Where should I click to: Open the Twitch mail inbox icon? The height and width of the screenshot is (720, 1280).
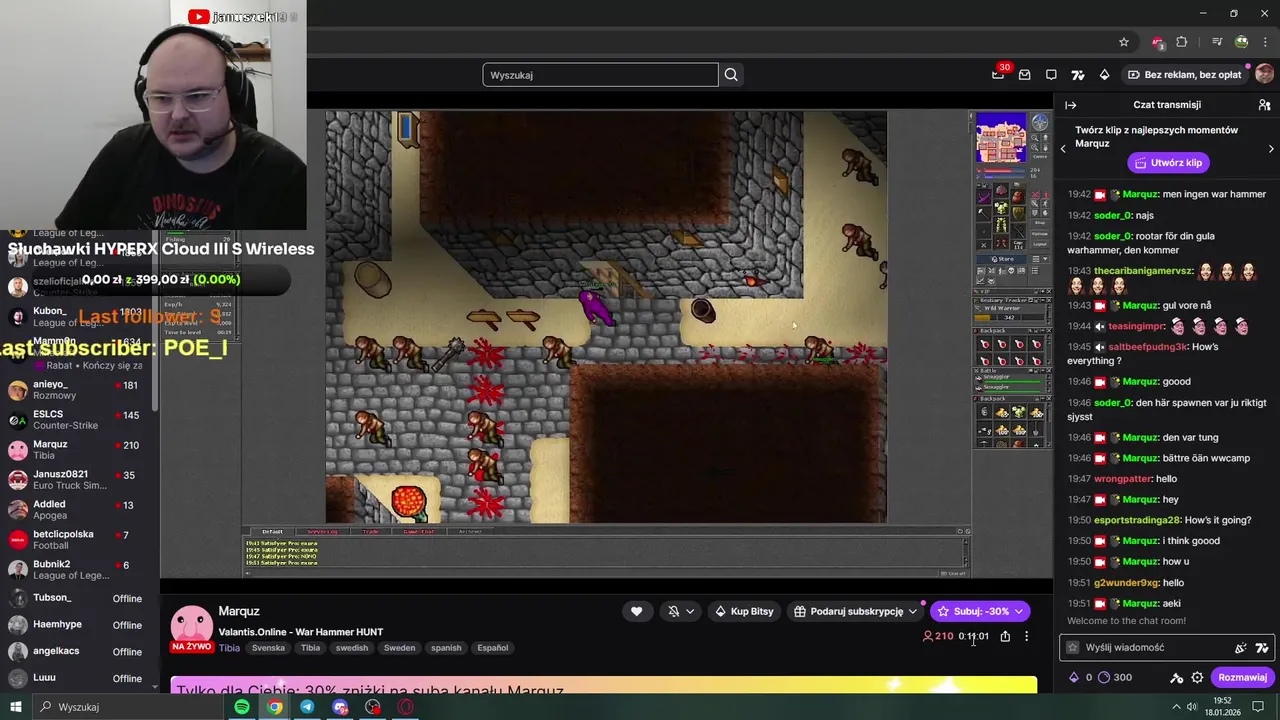click(1024, 75)
